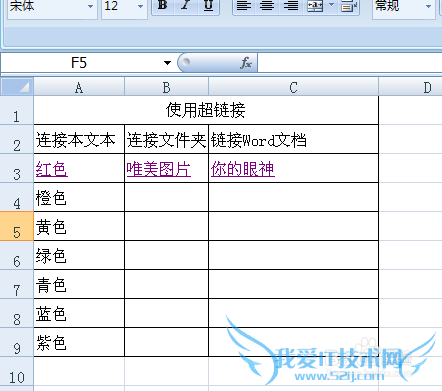Click the Name Box showing F5
442x391 pixels.
click(x=80, y=63)
